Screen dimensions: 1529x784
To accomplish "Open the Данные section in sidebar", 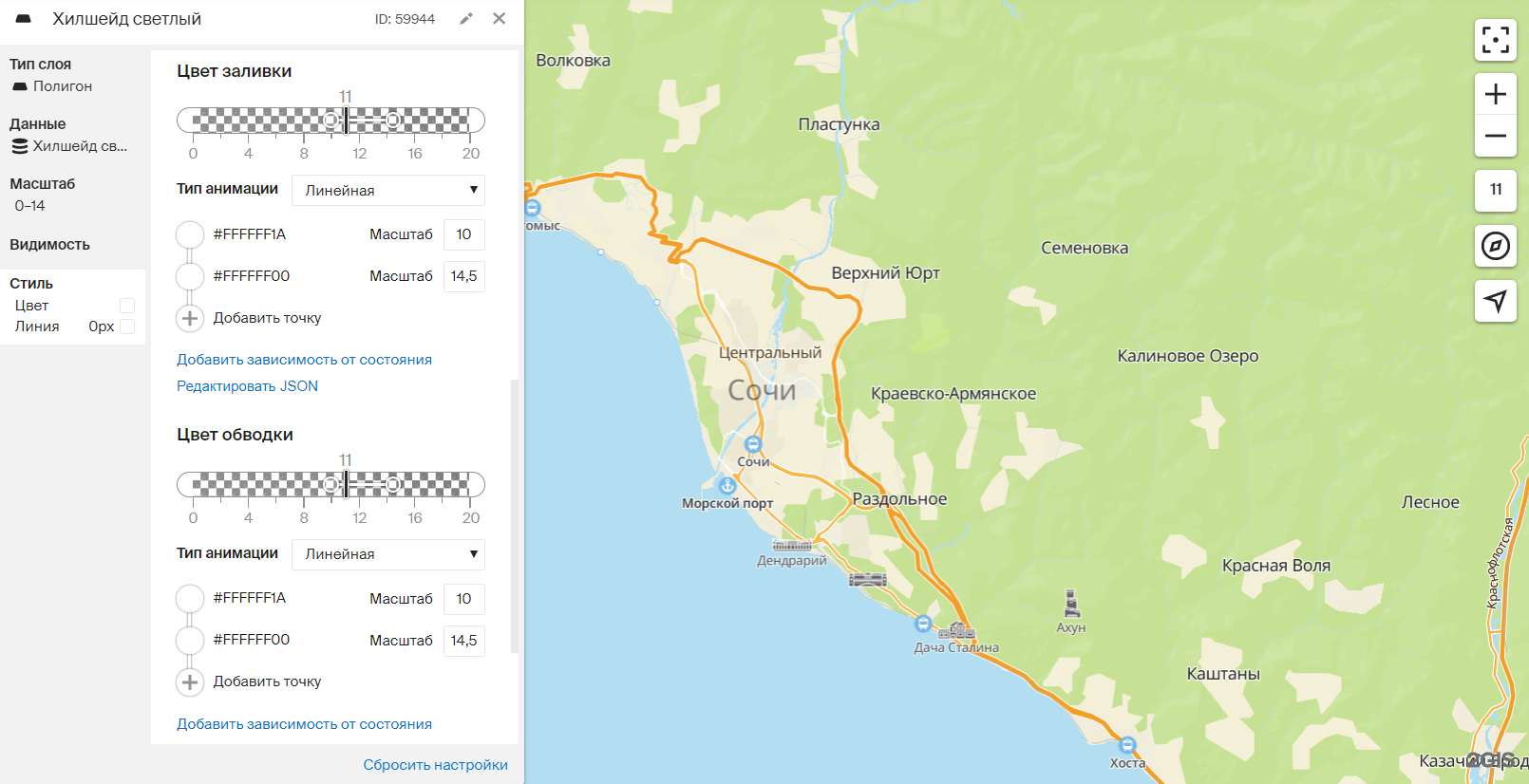I will click(x=38, y=124).
